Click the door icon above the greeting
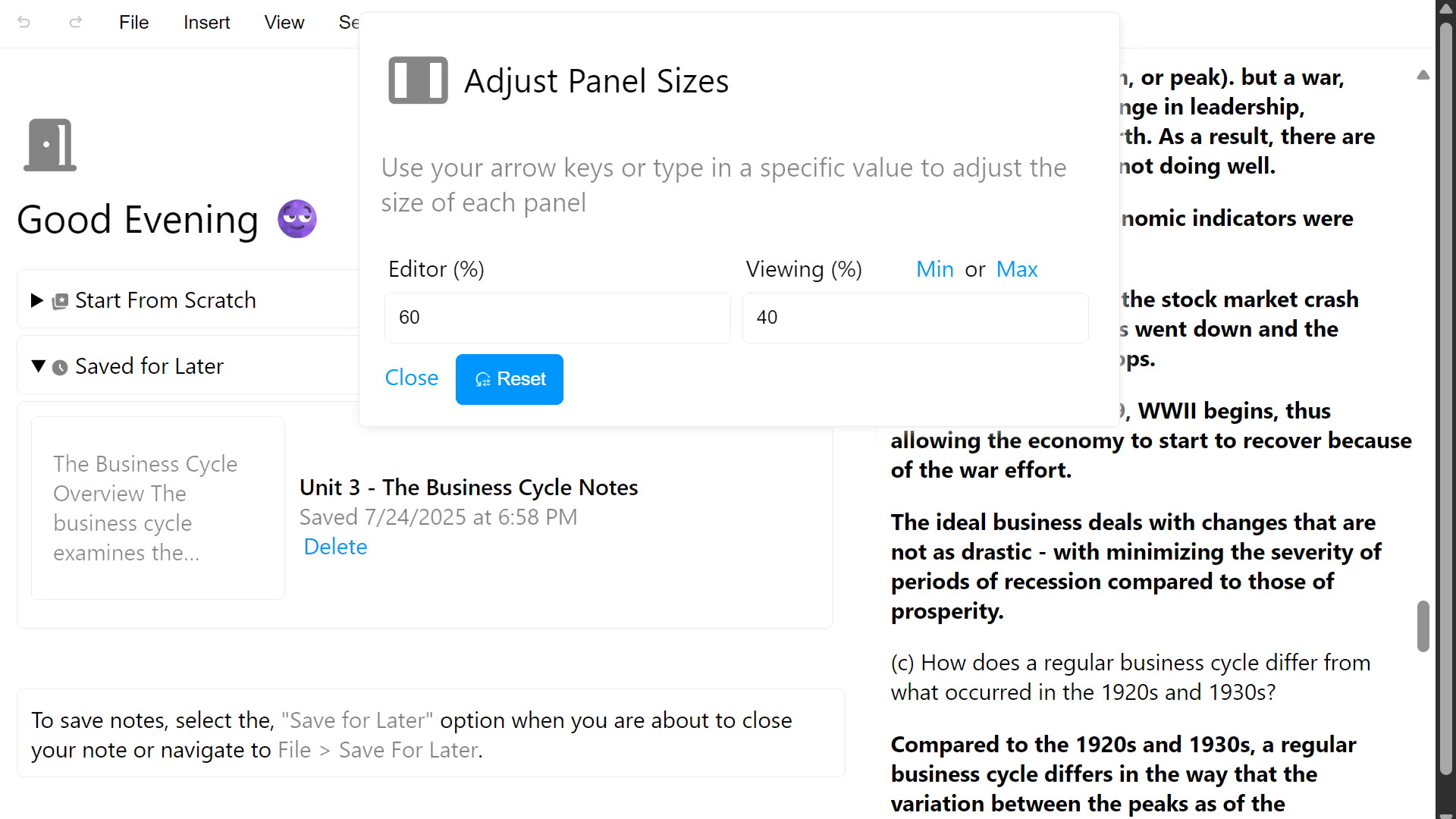The image size is (1456, 819). [x=50, y=145]
